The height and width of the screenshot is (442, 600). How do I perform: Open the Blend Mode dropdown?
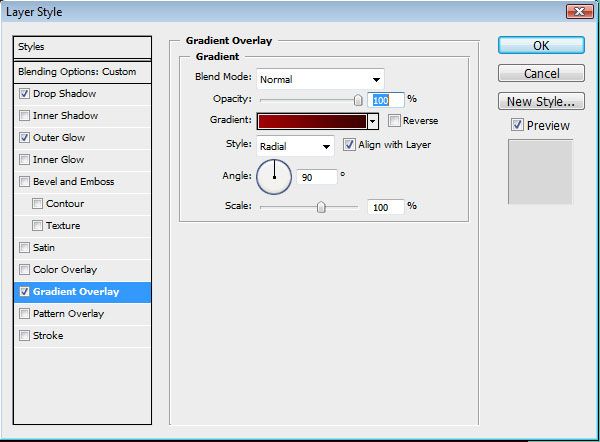tap(320, 79)
